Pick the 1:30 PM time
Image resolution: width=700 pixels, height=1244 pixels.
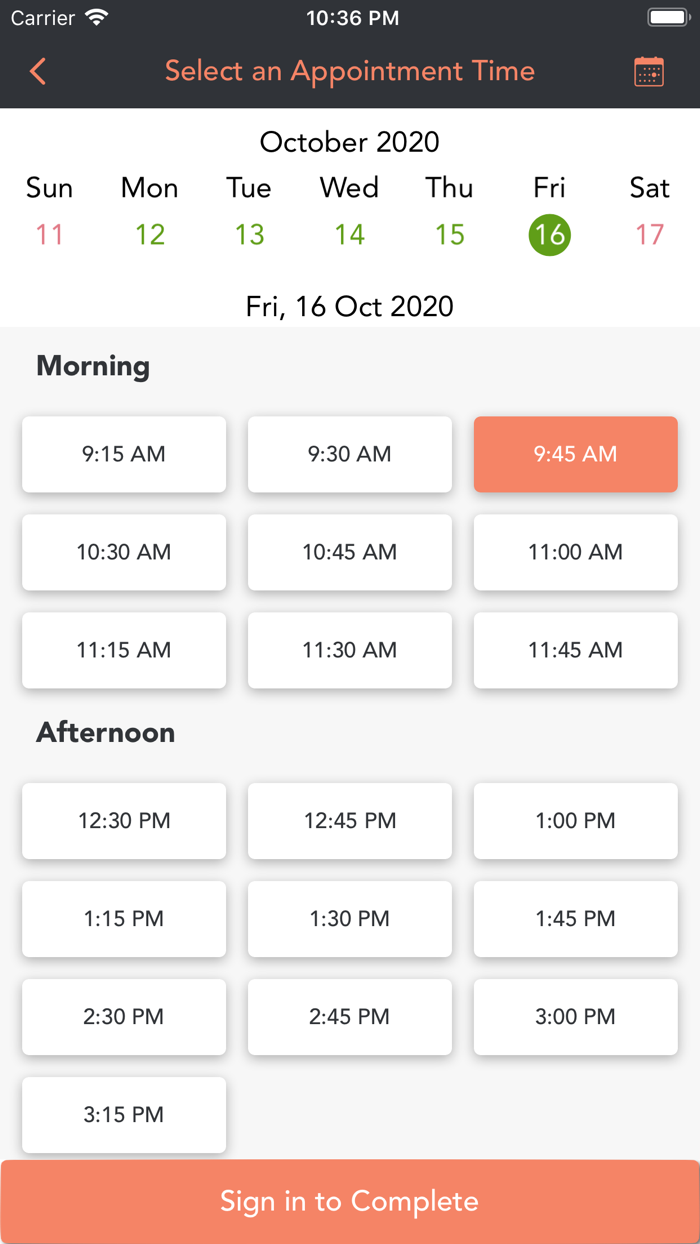[x=350, y=919]
